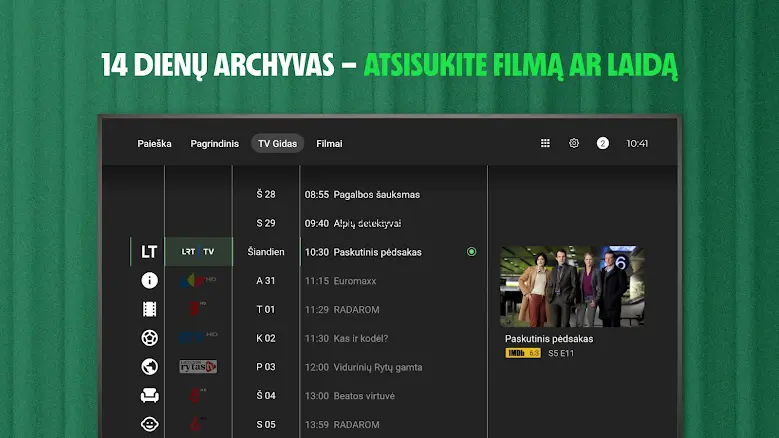Select 11:30 Kas ir kodėl? program

click(346, 338)
